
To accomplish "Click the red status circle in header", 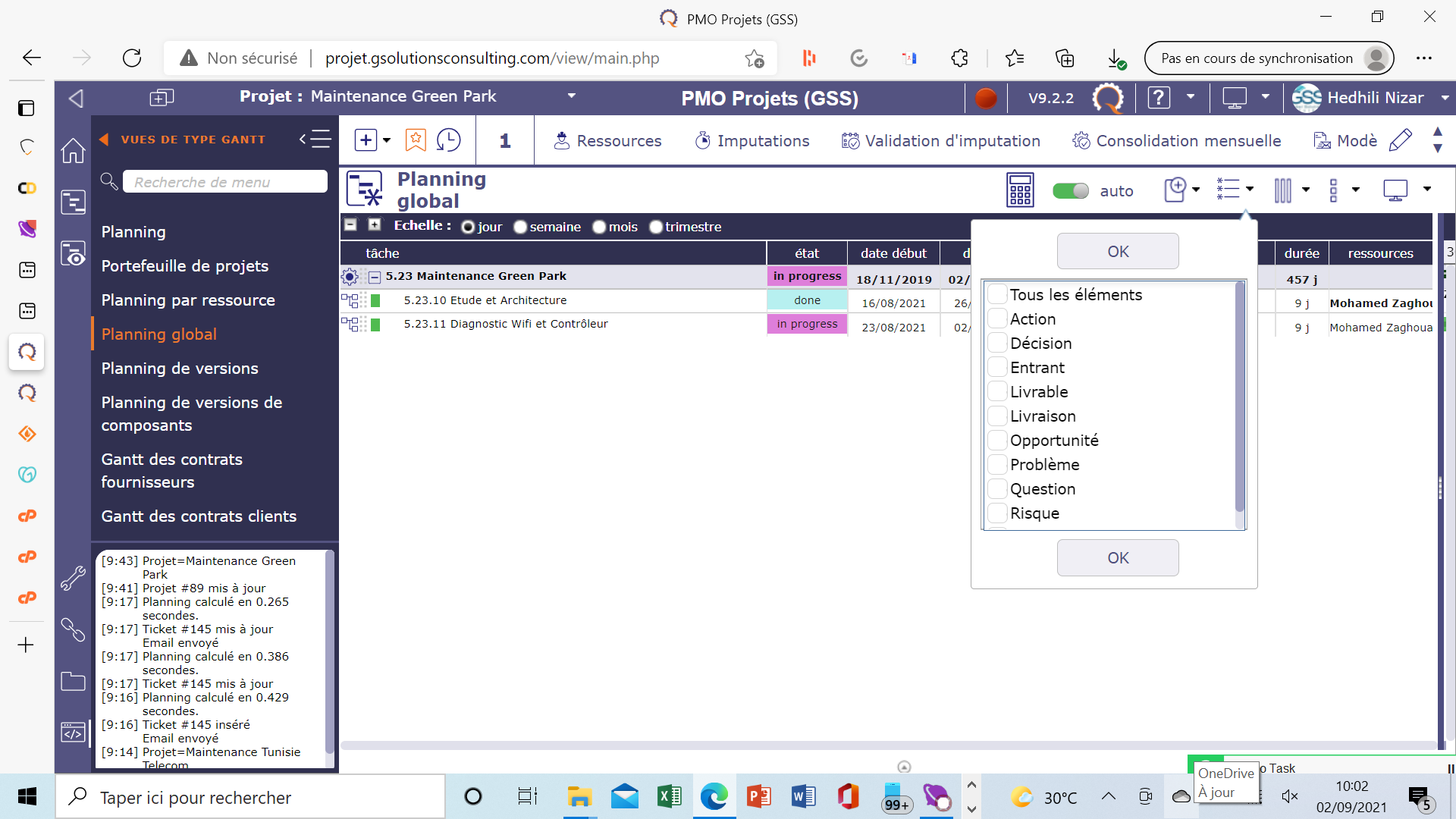I will (x=986, y=98).
